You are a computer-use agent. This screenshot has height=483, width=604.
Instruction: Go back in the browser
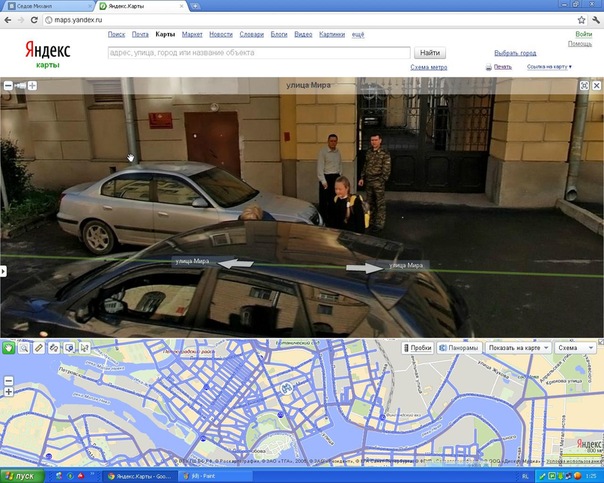click(x=8, y=20)
